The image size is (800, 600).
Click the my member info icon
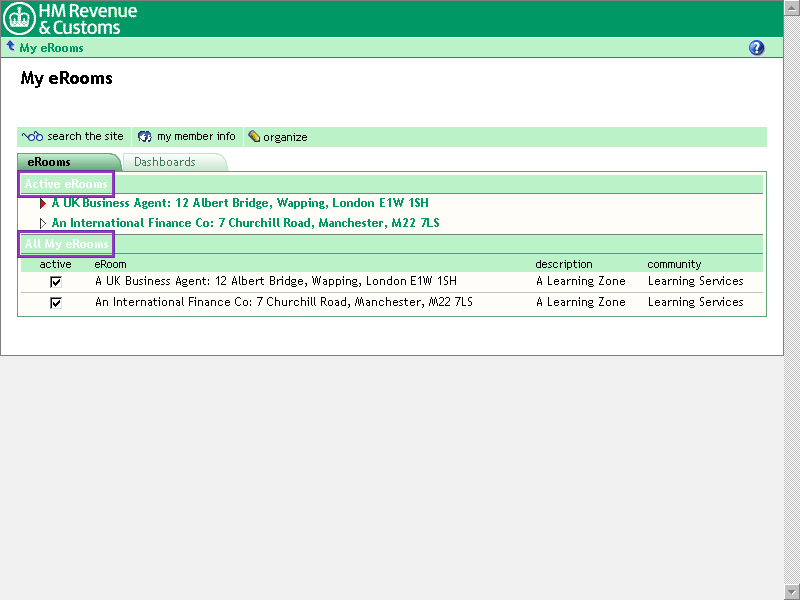click(x=144, y=137)
